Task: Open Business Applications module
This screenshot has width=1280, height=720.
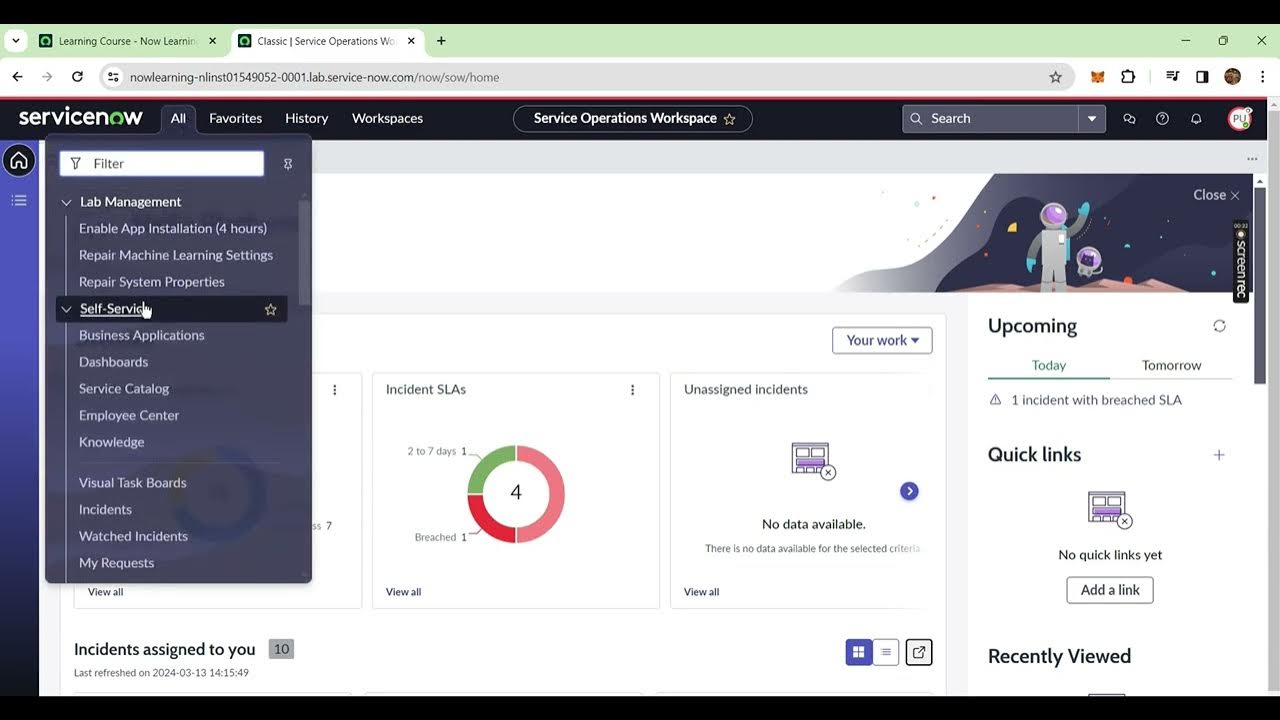Action: pos(142,335)
